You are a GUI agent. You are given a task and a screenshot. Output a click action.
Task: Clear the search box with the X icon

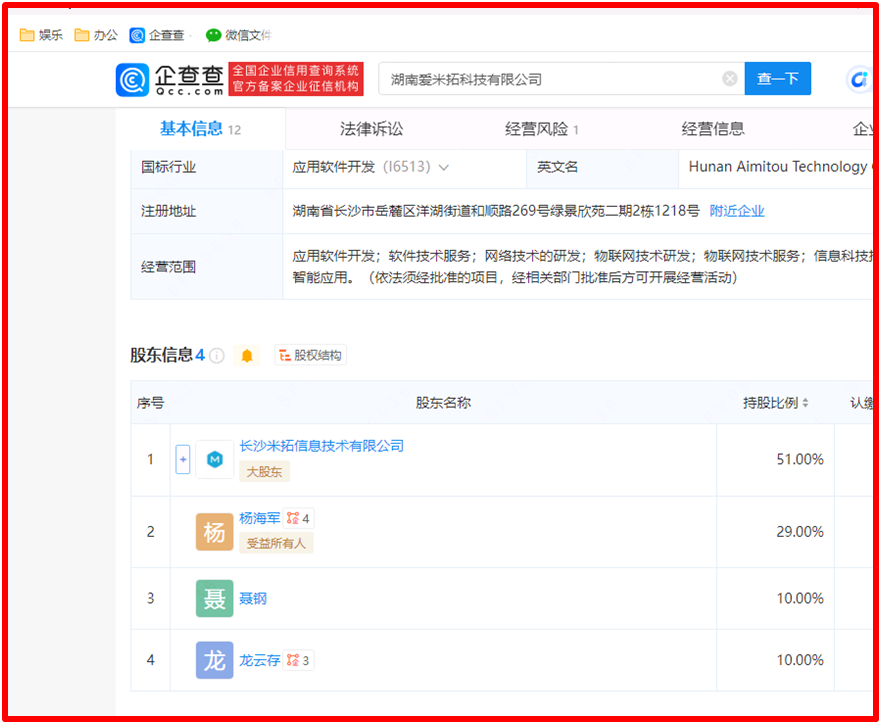[x=730, y=79]
